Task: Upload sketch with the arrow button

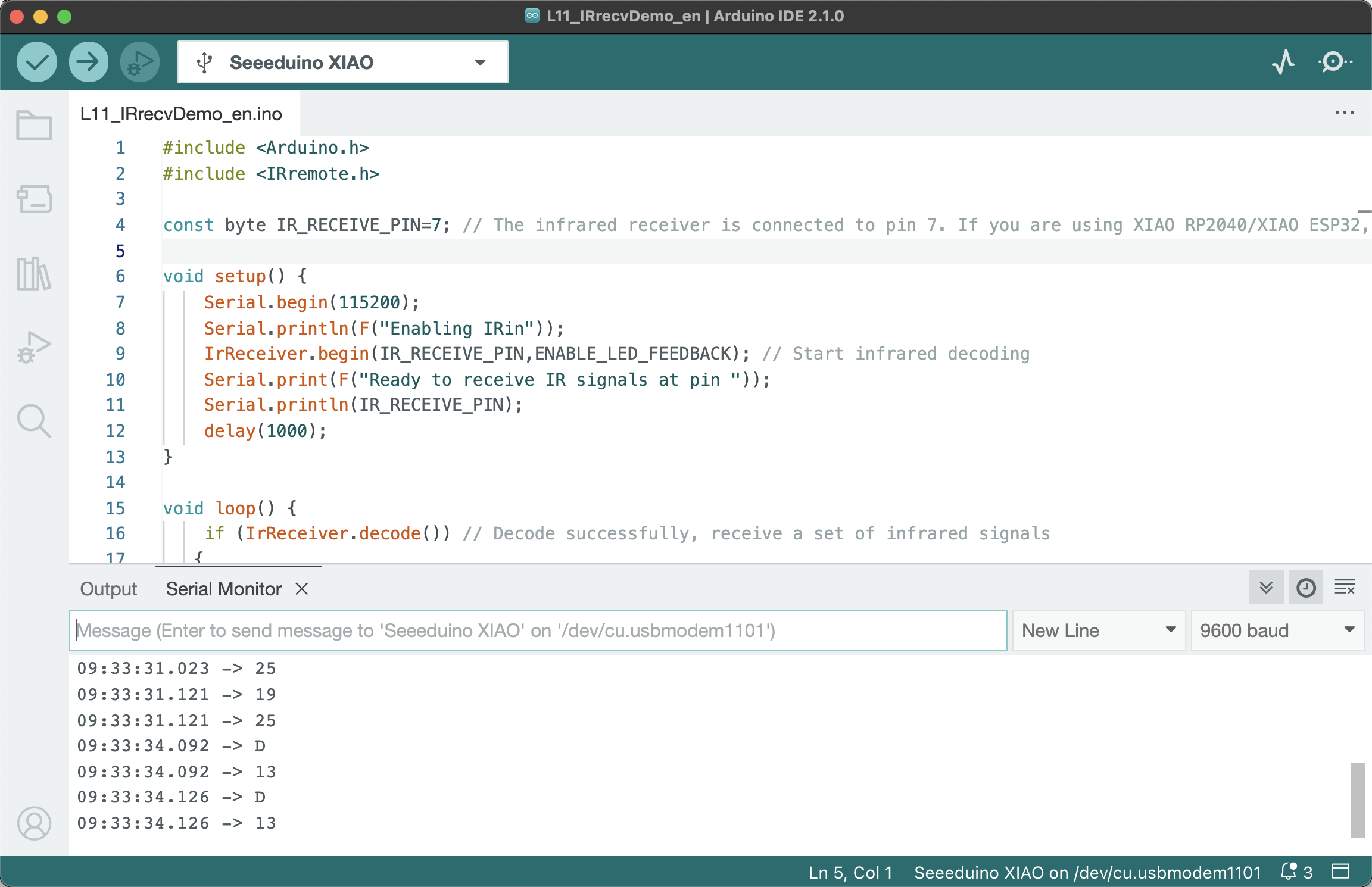Action: click(x=88, y=62)
